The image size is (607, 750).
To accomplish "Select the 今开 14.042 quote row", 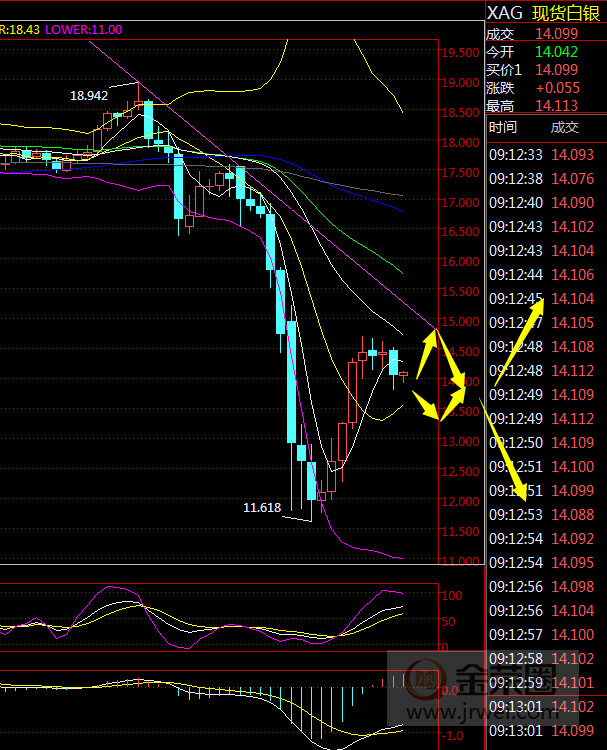I will coord(545,51).
